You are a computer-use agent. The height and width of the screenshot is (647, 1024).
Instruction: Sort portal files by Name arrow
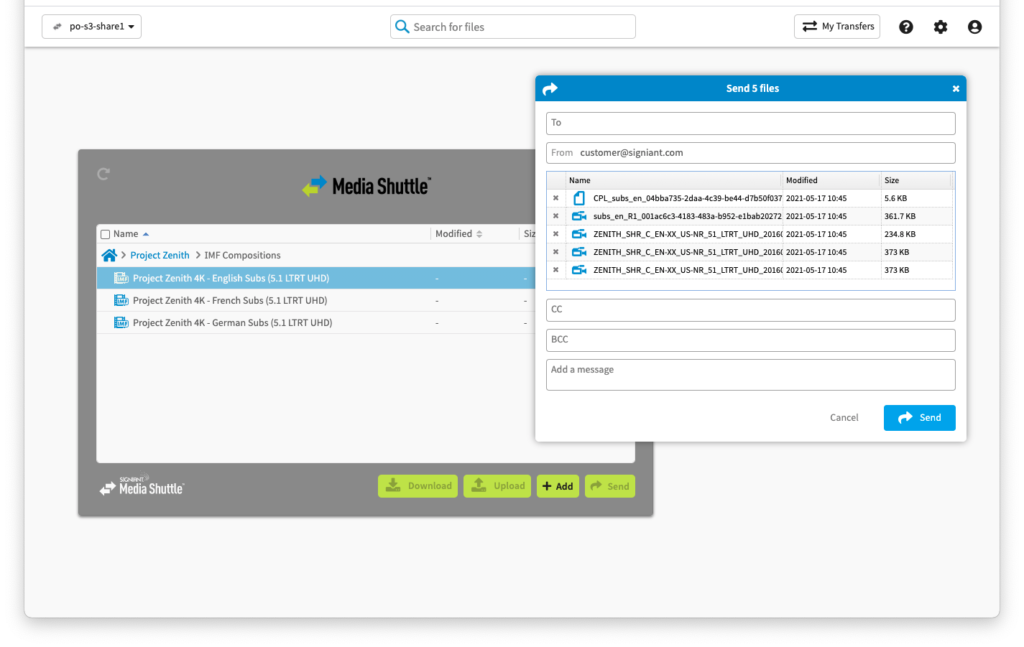coord(146,234)
